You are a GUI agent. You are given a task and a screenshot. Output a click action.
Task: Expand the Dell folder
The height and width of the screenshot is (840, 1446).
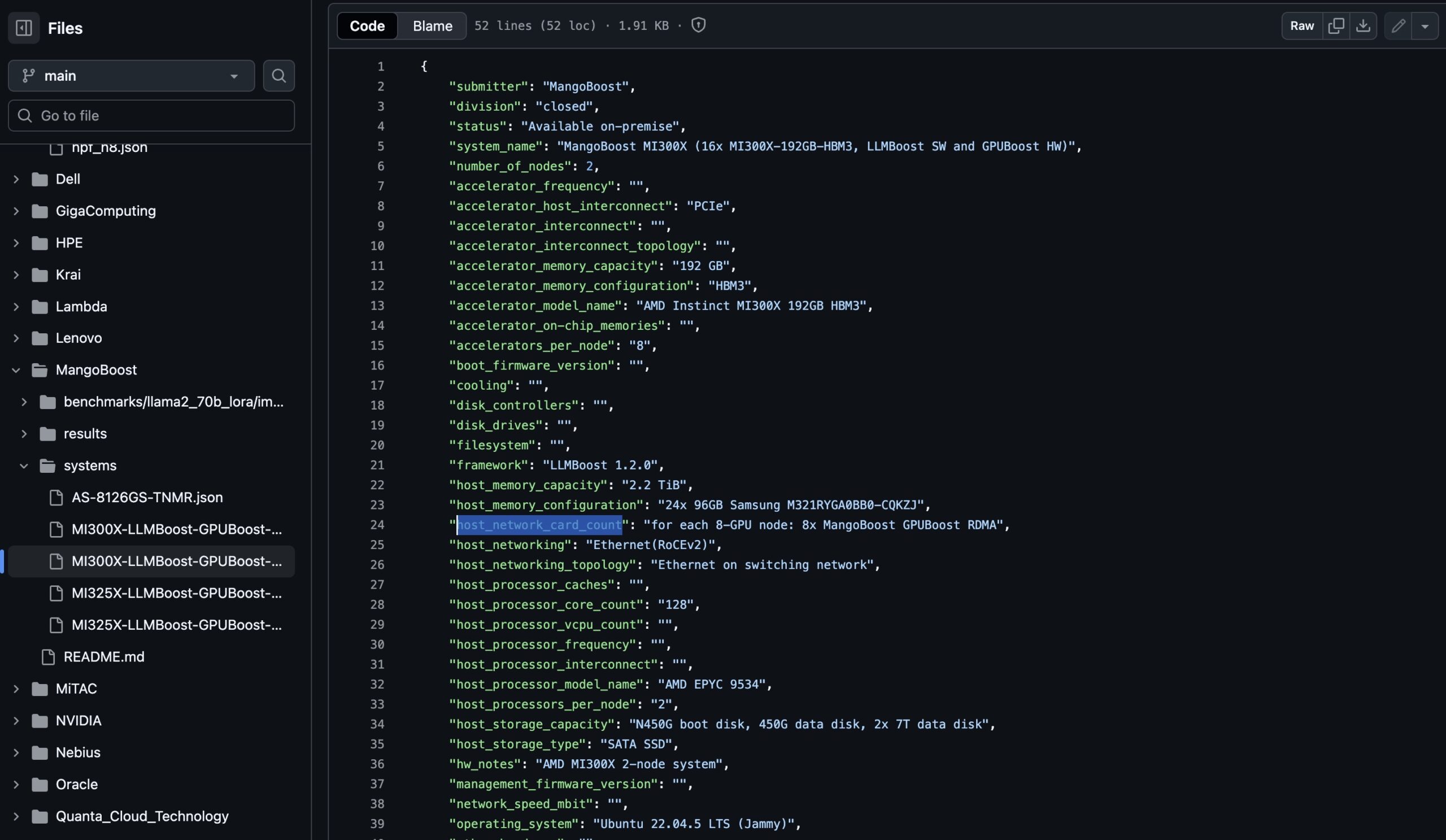tap(16, 179)
